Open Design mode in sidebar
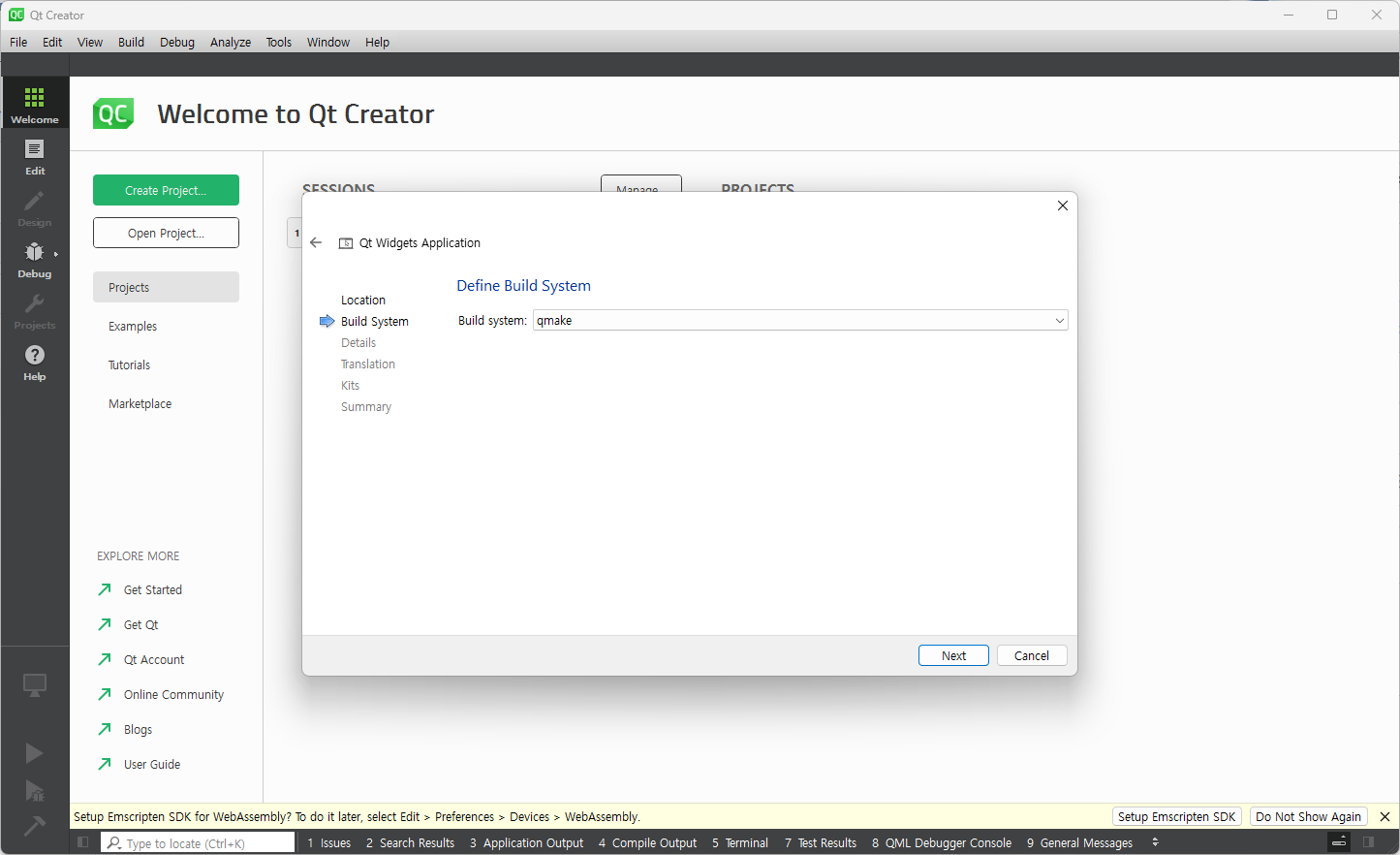This screenshot has width=1400, height=855. coord(35,206)
